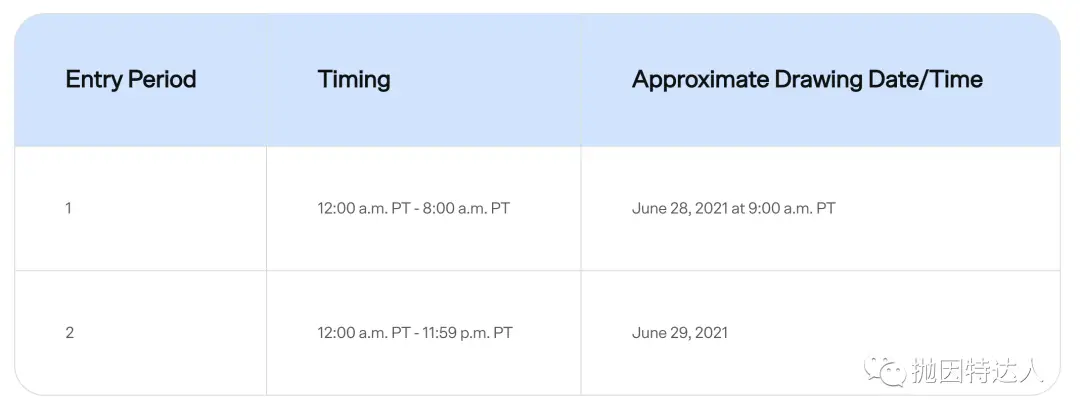Viewport: 1080px width, 419px height.
Task: Click the Approximate Drawing Date/Time header
Action: point(807,80)
